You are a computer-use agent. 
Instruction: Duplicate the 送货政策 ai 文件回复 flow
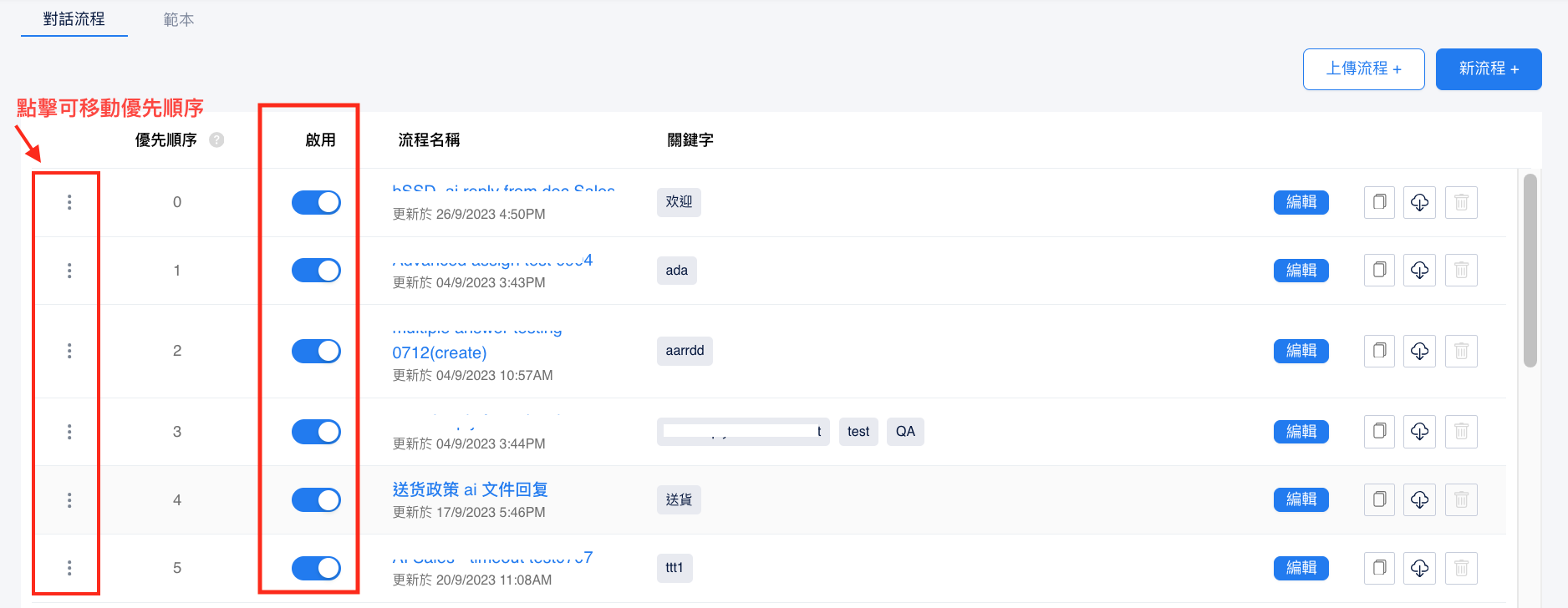point(1379,499)
